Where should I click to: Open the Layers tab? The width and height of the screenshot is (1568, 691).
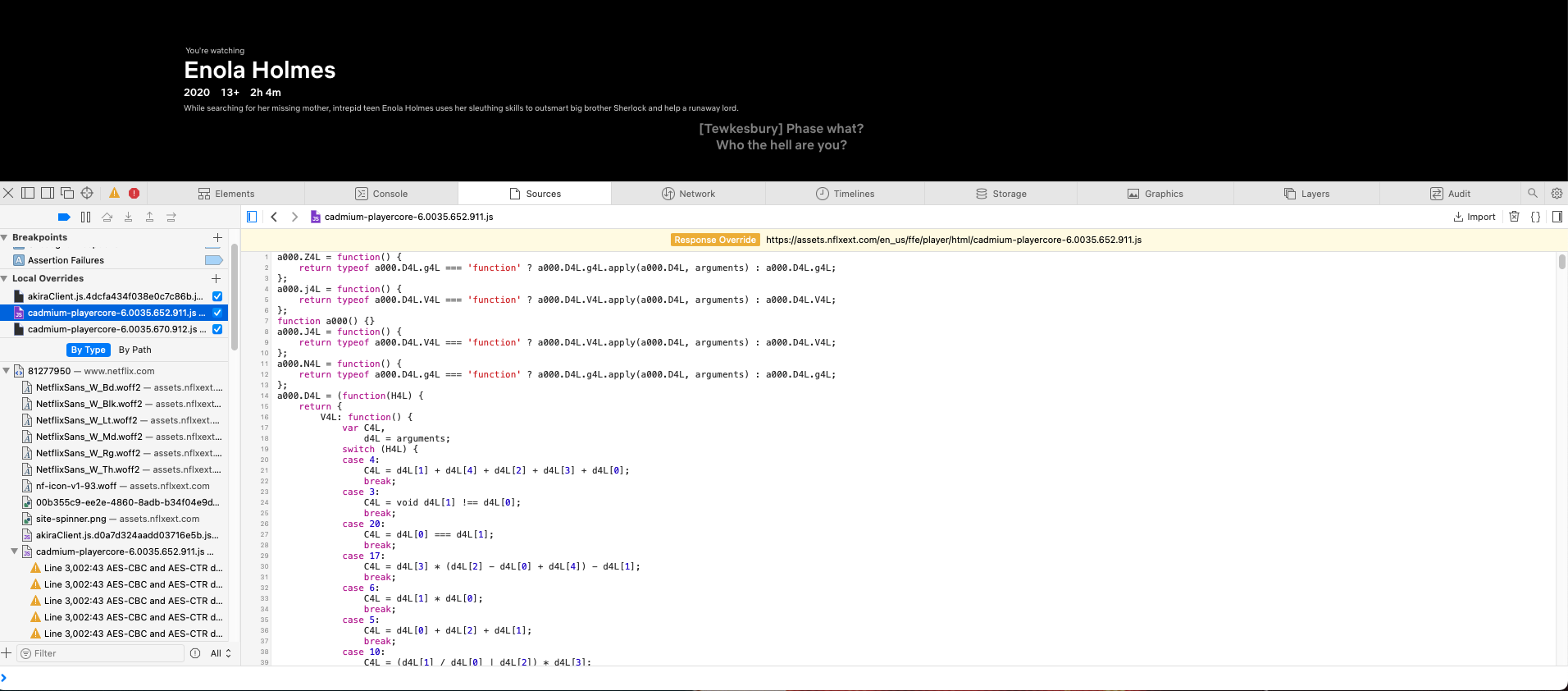(x=1307, y=194)
